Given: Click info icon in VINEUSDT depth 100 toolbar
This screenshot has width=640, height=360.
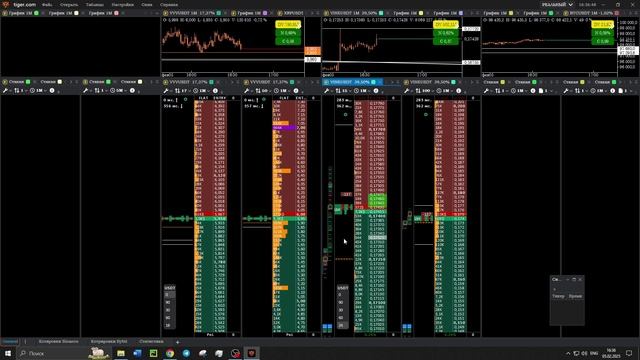Looking at the screenshot, I should pyautogui.click(x=459, y=91).
